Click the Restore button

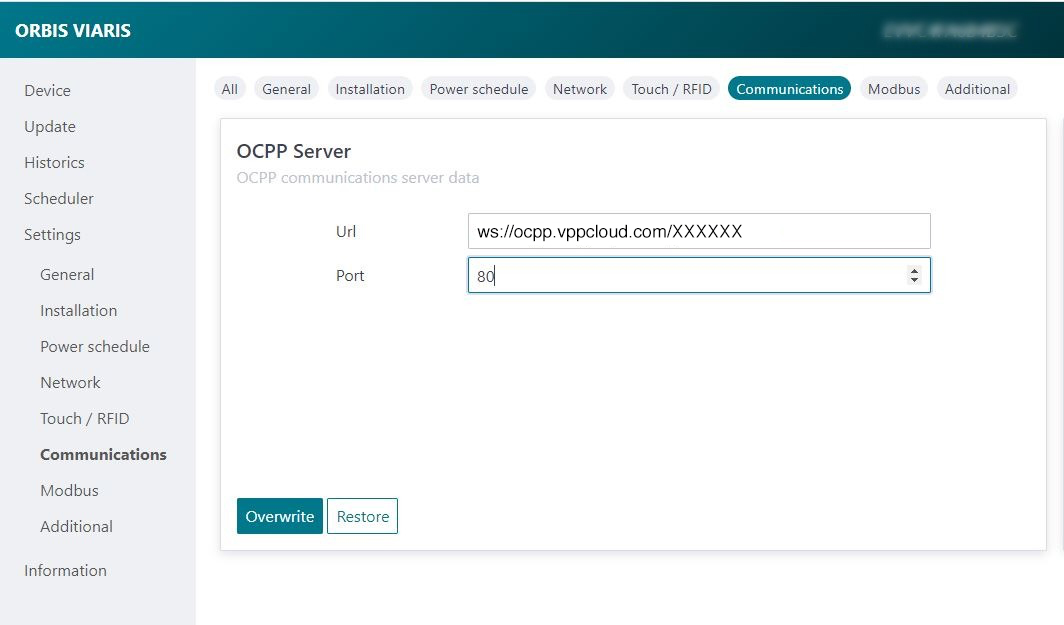(362, 516)
